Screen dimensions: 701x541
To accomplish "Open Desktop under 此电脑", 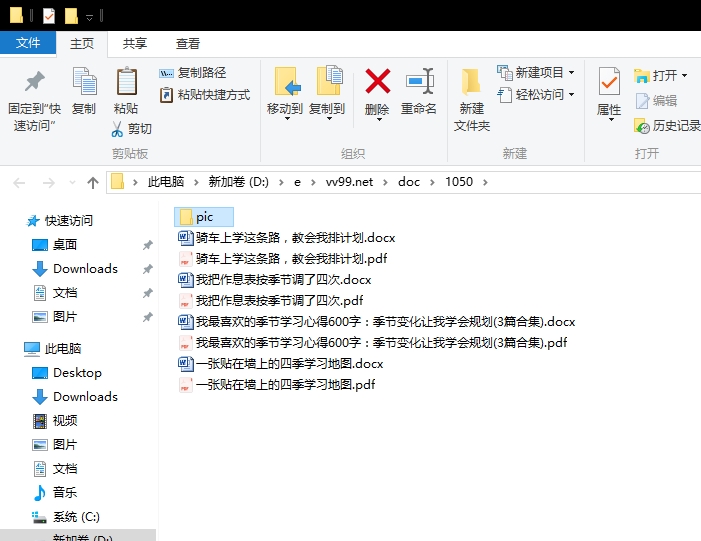I will point(67,373).
